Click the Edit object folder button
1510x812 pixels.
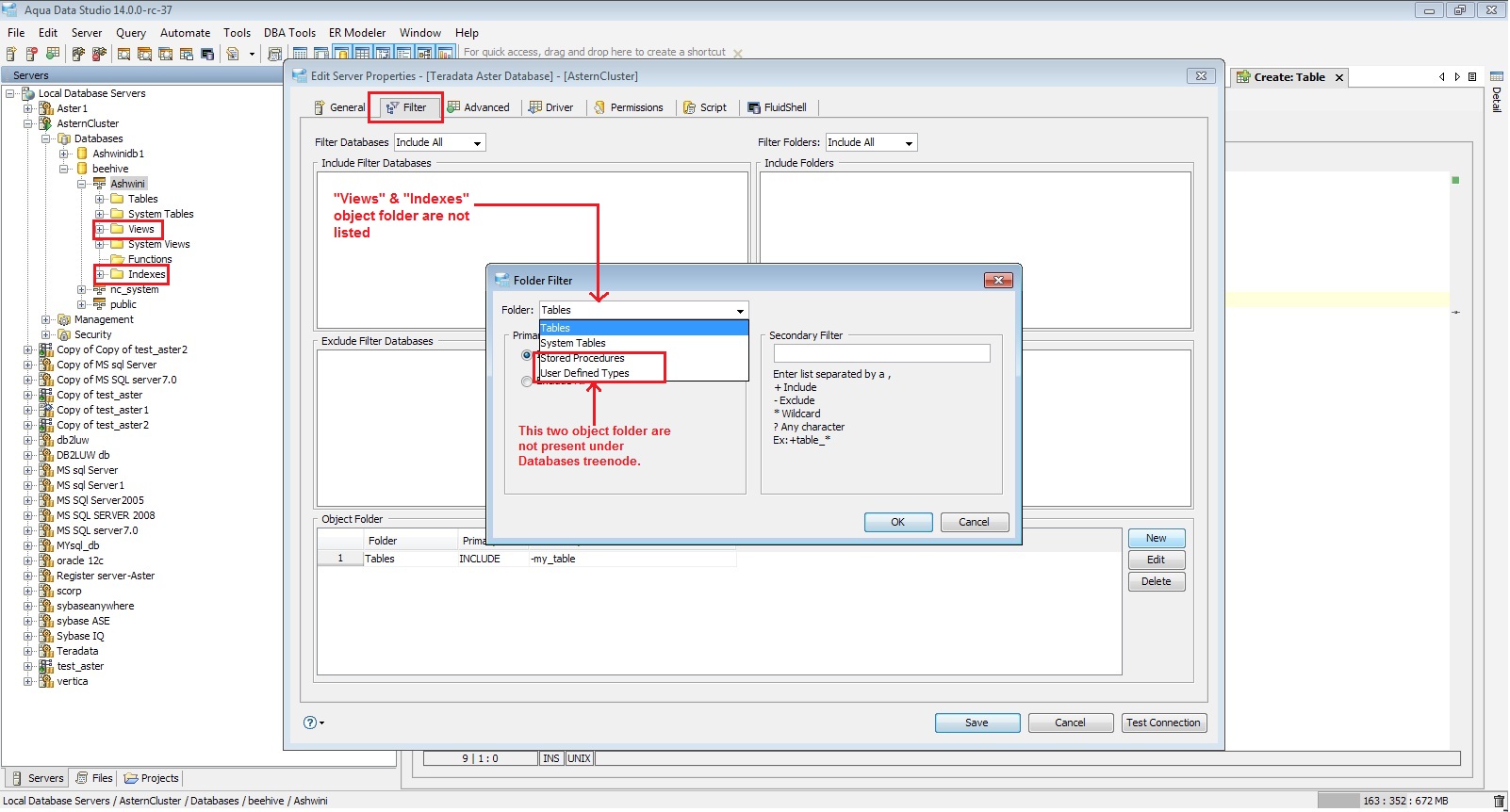(1157, 560)
